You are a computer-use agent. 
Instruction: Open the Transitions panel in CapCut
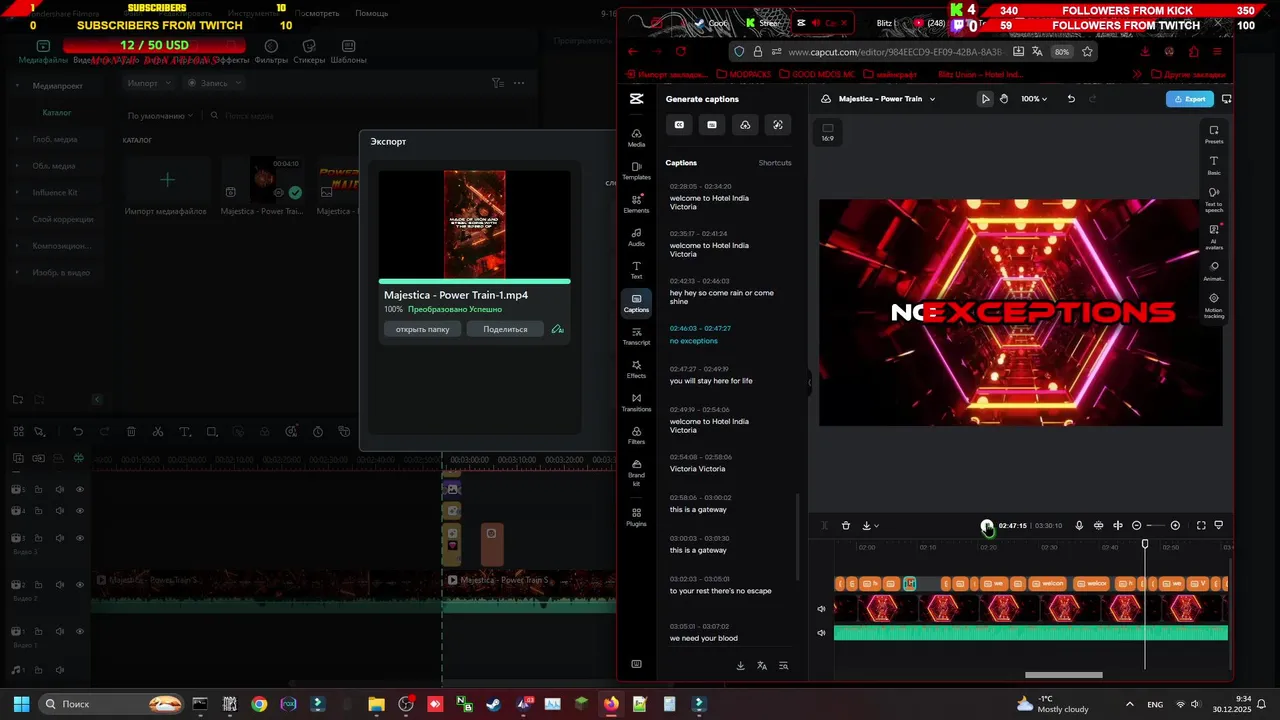coord(636,402)
